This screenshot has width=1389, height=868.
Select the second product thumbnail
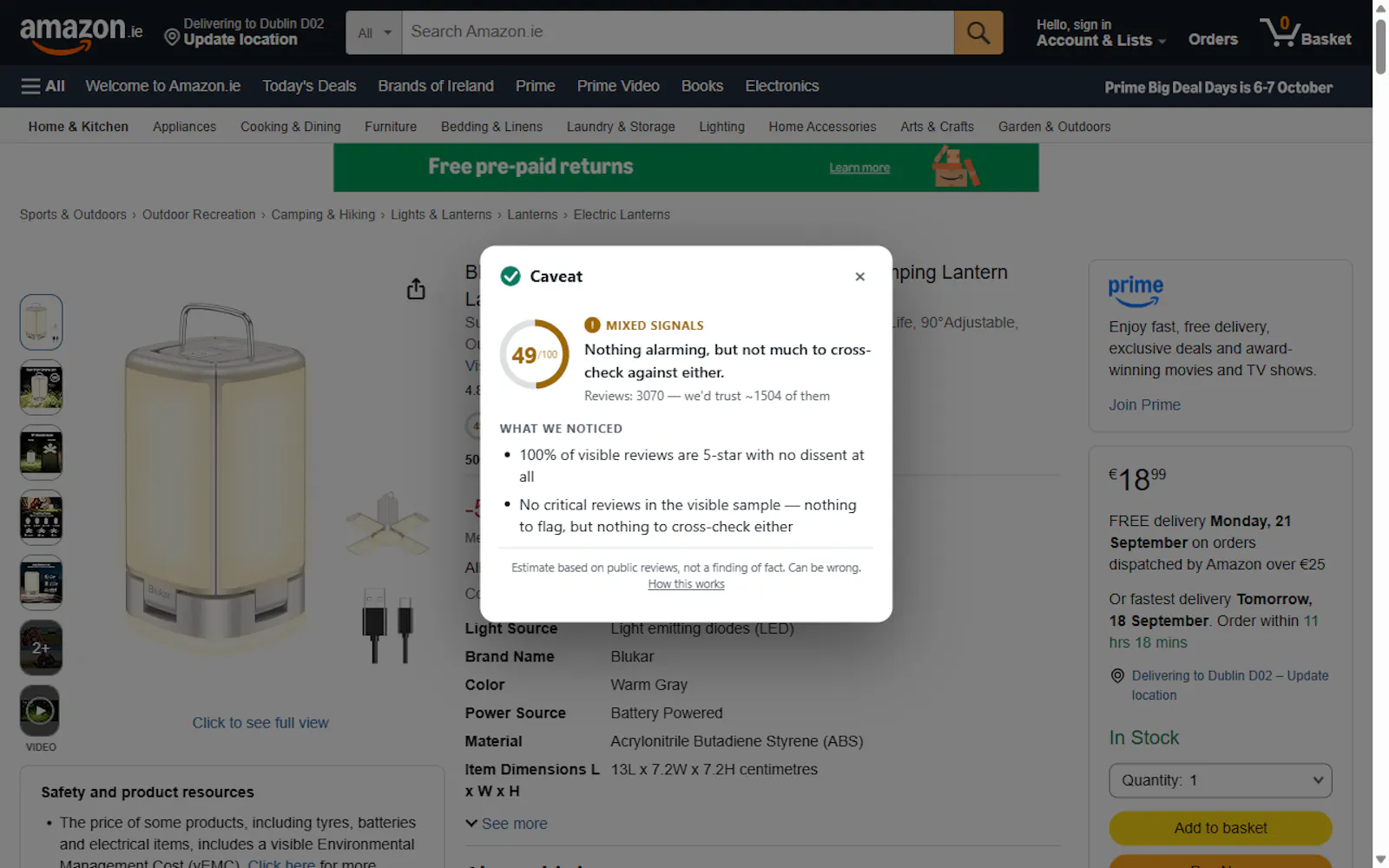click(x=41, y=387)
